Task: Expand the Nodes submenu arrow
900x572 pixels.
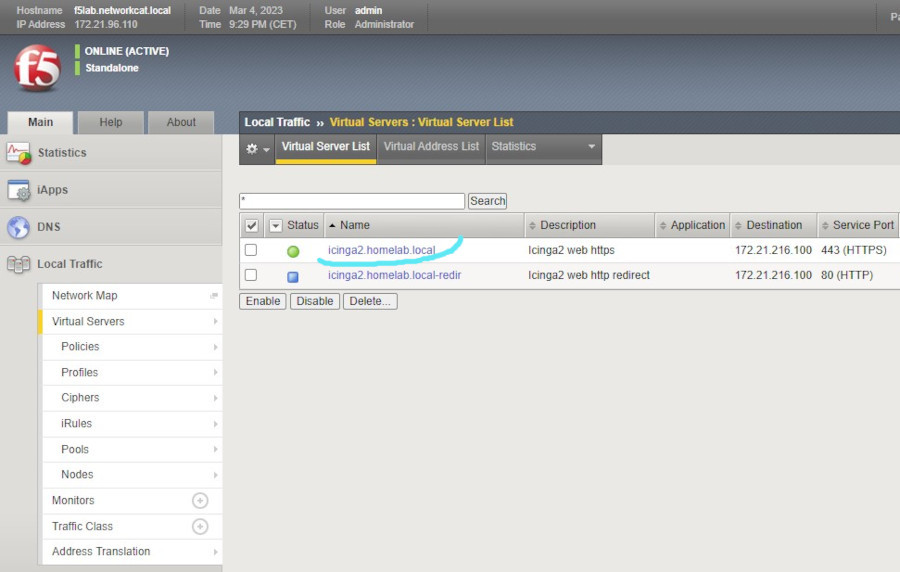Action: pos(216,475)
